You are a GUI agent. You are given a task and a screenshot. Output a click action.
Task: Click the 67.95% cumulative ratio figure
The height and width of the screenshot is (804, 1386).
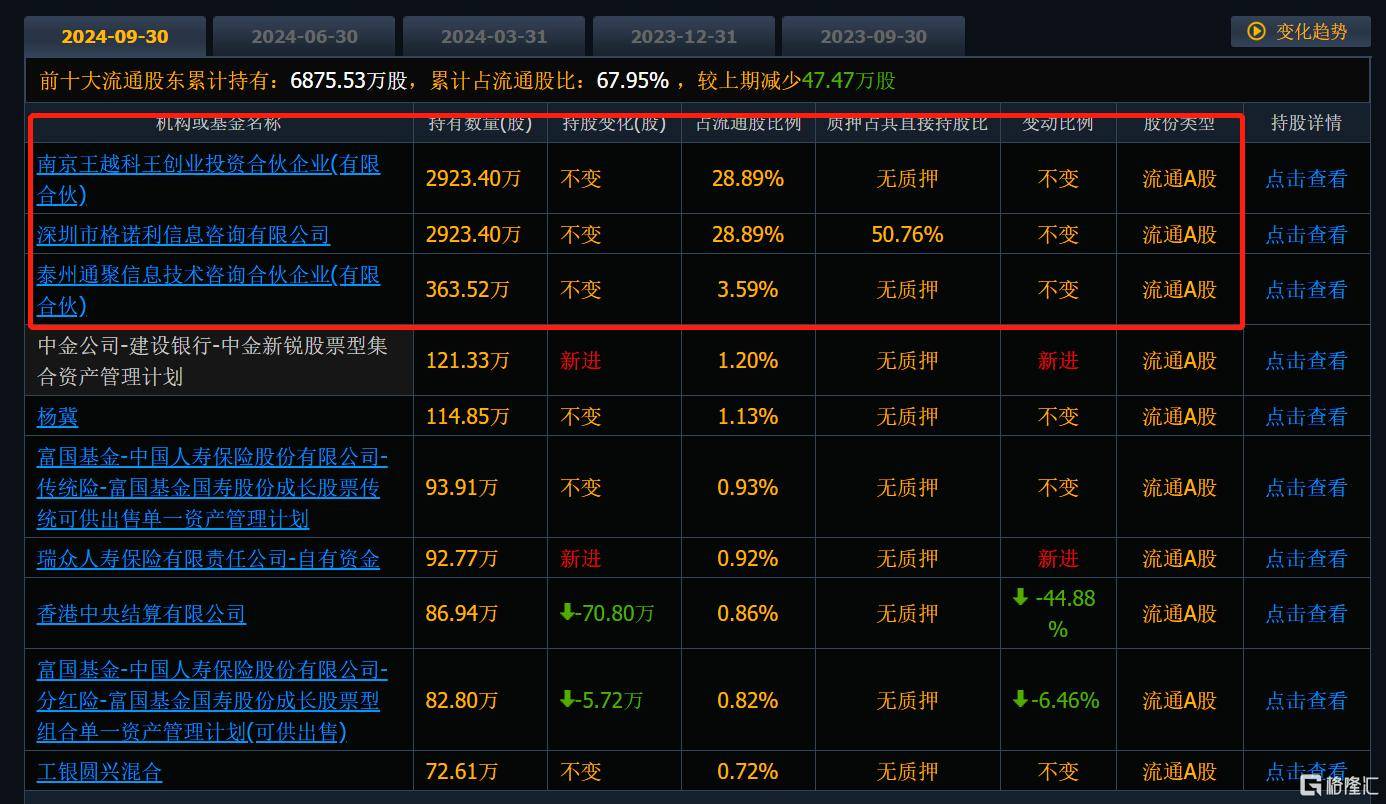[632, 81]
